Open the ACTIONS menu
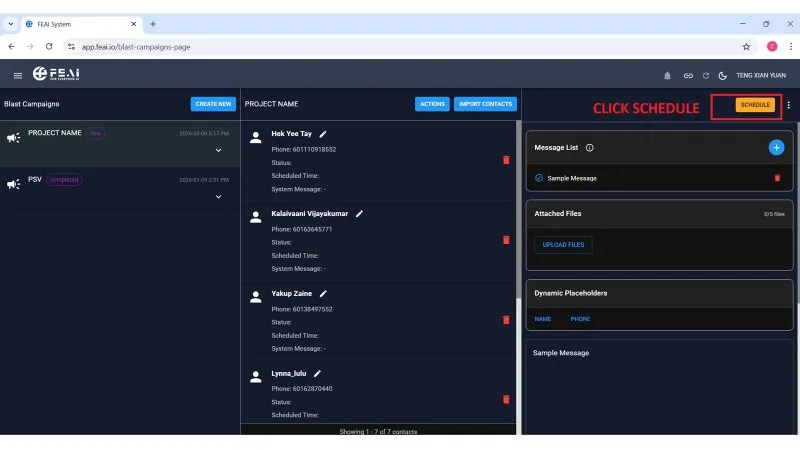Screen dimensions: 800x450 (x=432, y=104)
